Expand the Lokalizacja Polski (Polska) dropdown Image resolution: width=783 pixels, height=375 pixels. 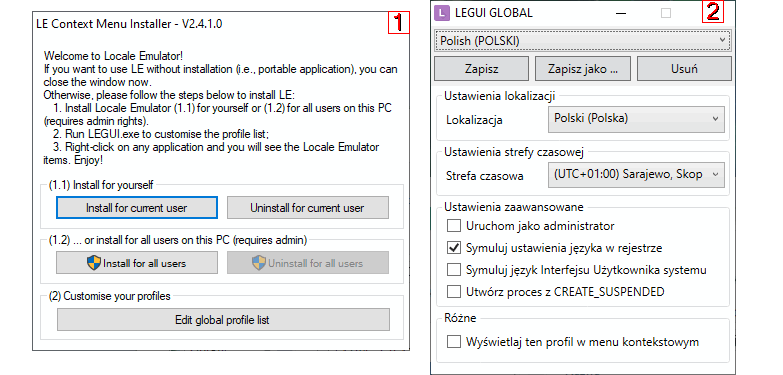pos(636,119)
